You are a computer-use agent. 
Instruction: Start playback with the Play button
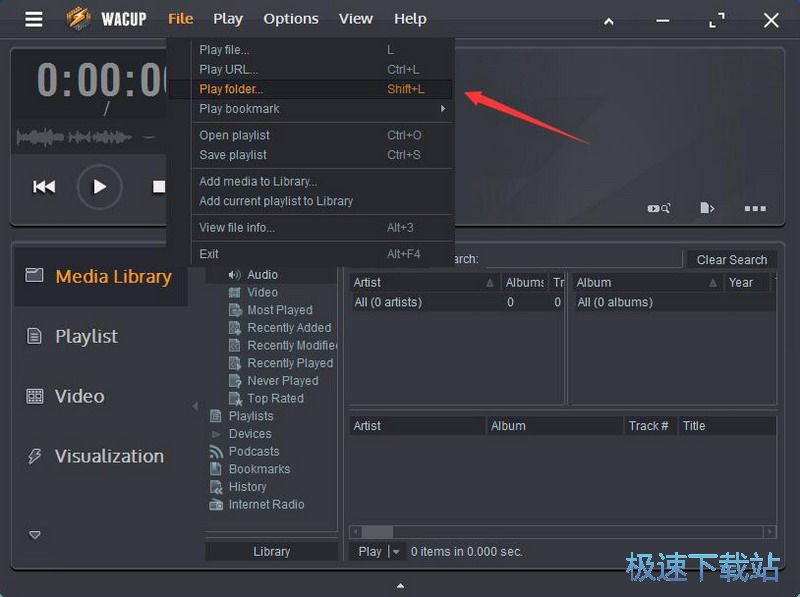99,186
